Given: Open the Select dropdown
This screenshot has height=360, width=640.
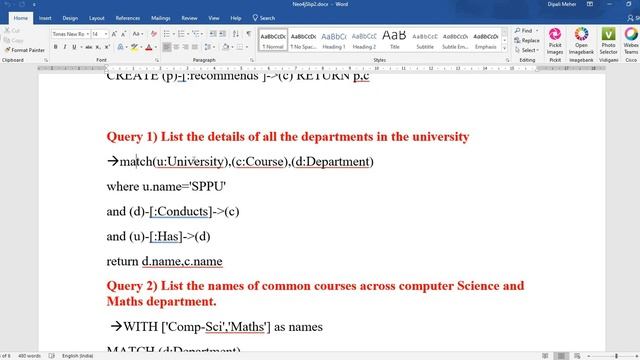Looking at the screenshot, I should click(527, 50).
